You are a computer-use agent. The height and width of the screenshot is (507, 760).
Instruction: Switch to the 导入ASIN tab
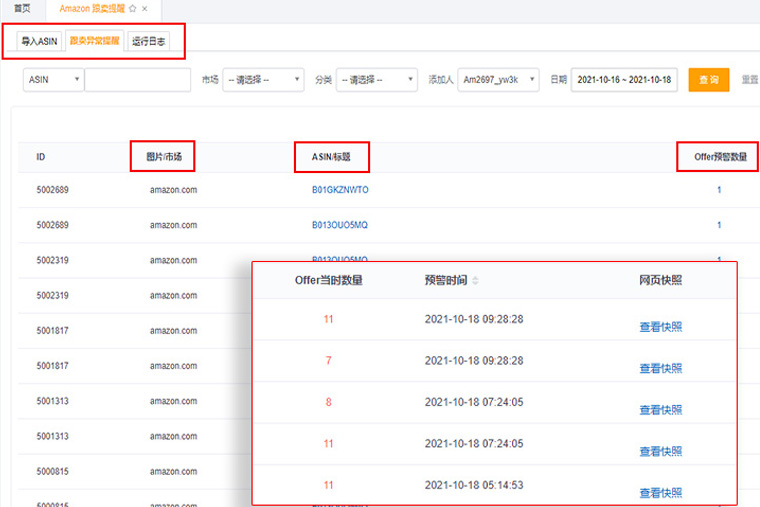click(40, 42)
